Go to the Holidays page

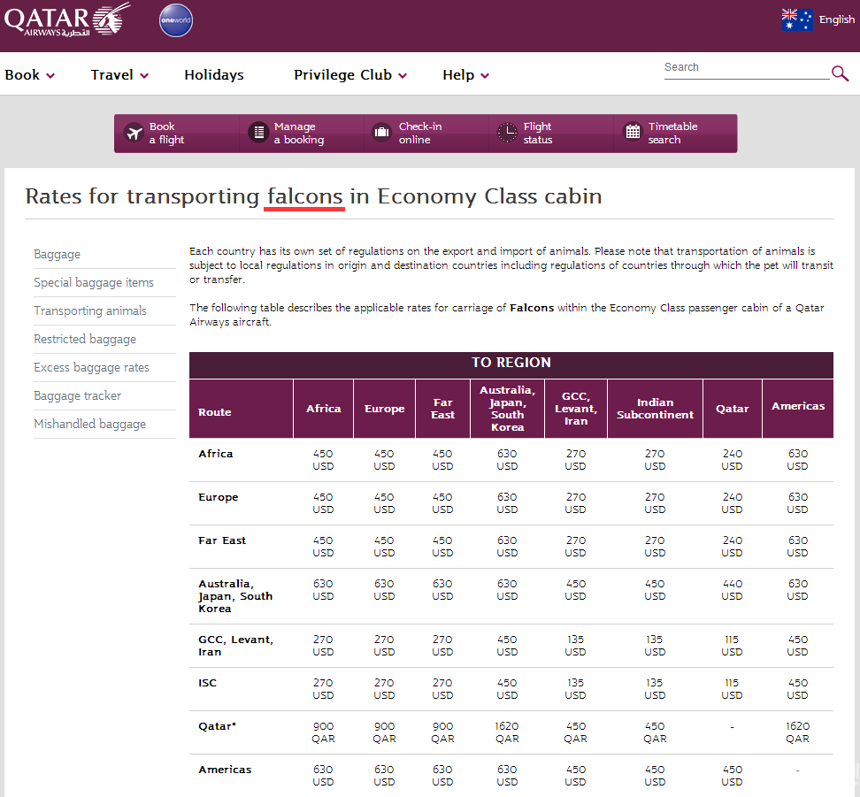[214, 75]
